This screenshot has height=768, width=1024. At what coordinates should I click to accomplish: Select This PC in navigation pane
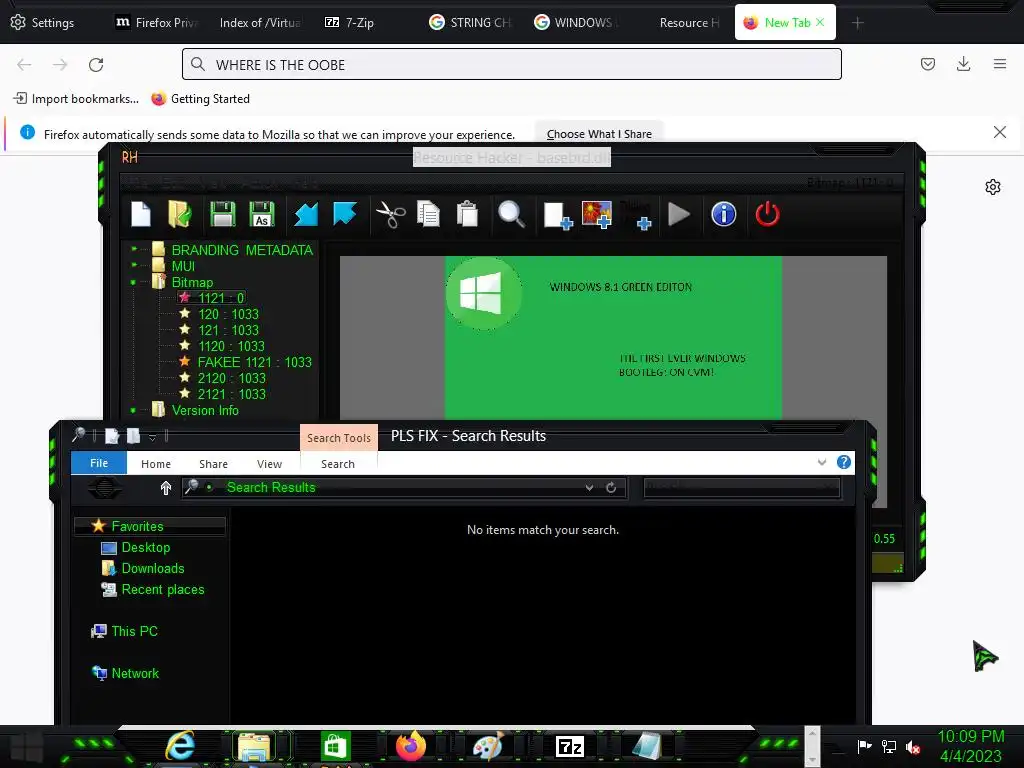point(134,631)
